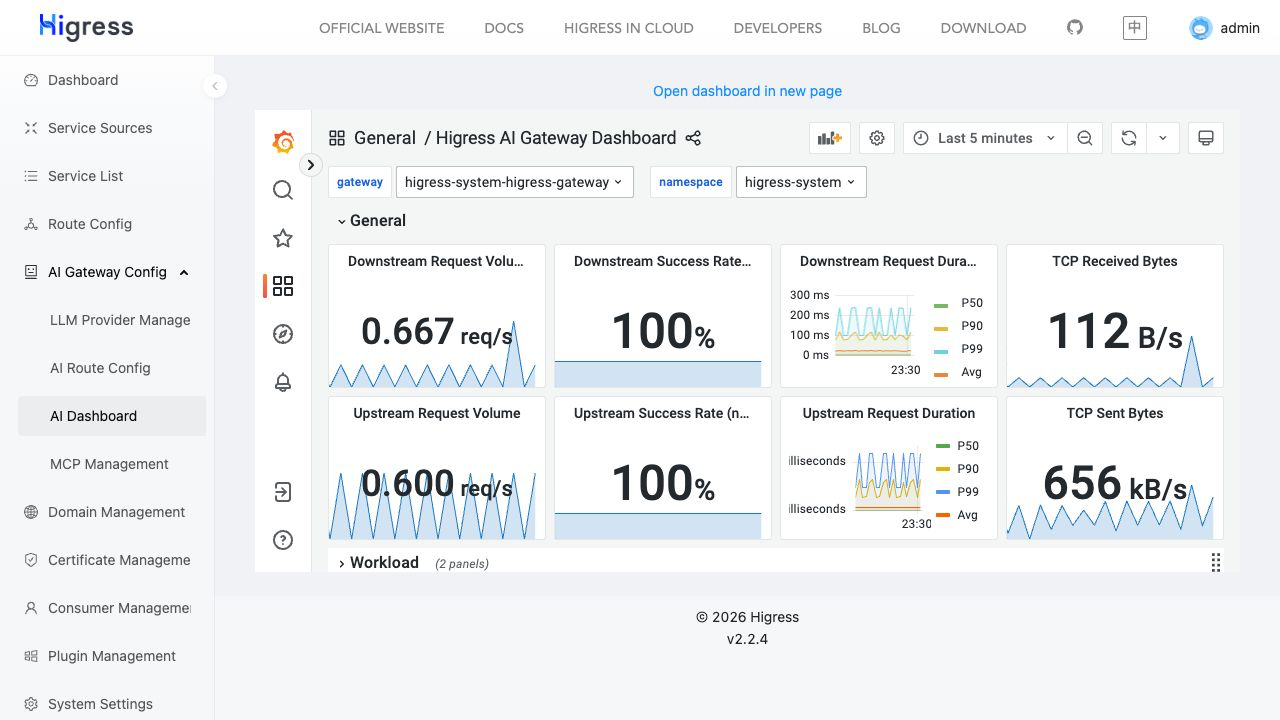Open starred dashboards star icon
This screenshot has width=1280, height=720.
(x=283, y=238)
